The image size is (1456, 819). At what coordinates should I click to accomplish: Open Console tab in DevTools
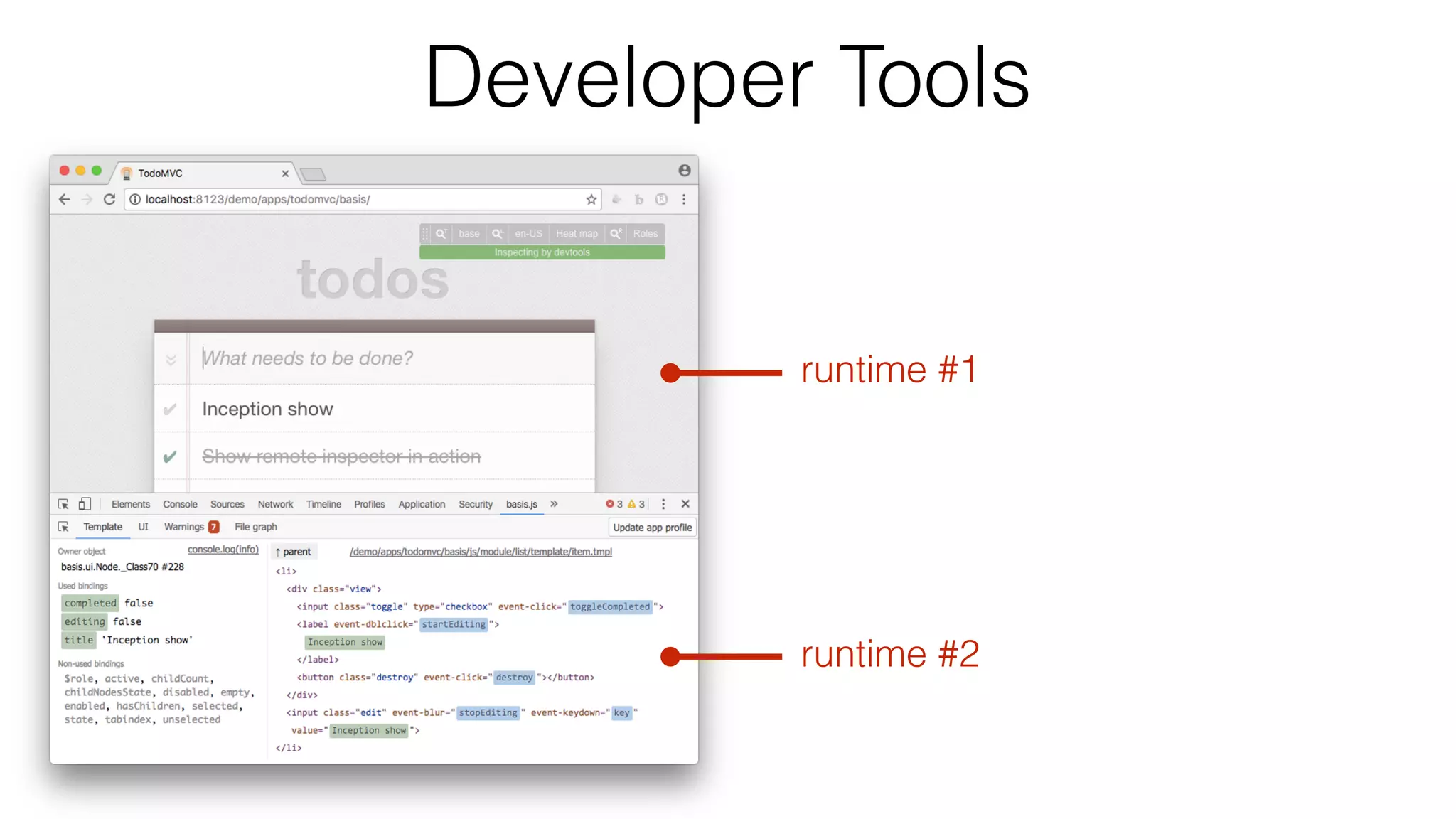[x=180, y=504]
